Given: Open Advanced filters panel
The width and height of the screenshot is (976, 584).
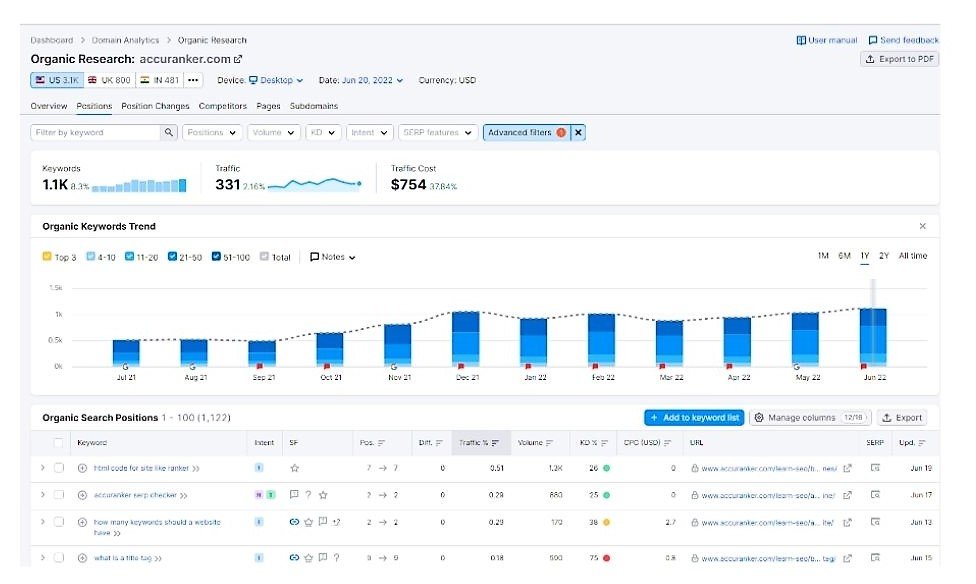Looking at the screenshot, I should tap(527, 133).
